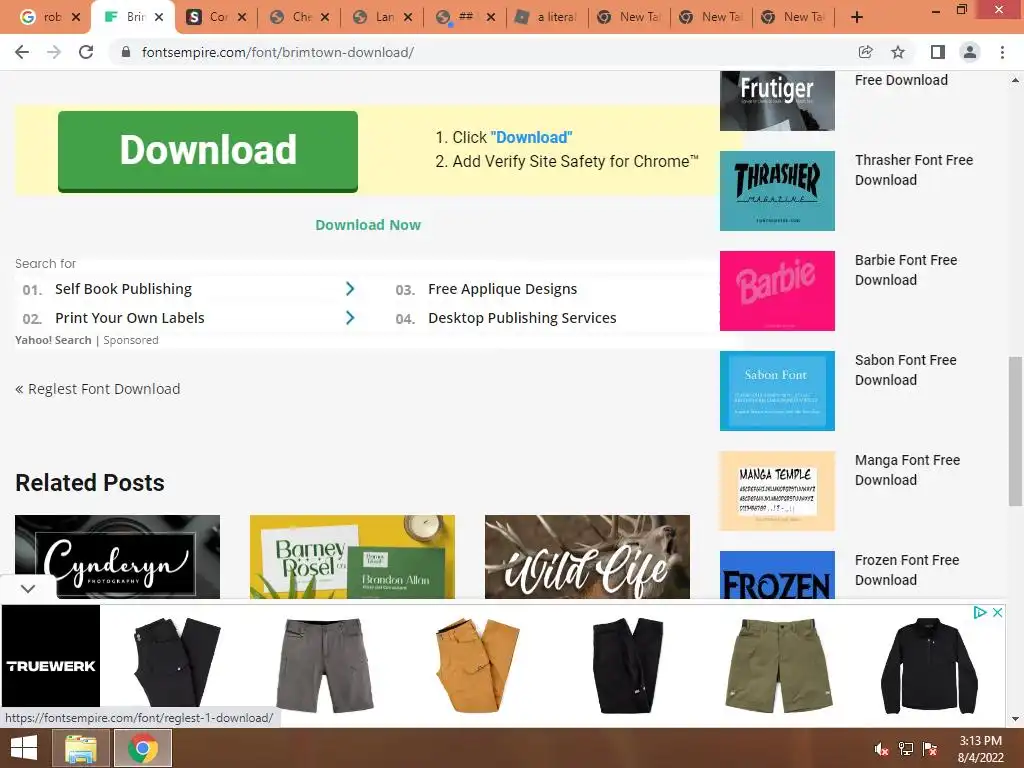Click the tan work pants ad item
The image size is (1024, 768).
click(477, 664)
